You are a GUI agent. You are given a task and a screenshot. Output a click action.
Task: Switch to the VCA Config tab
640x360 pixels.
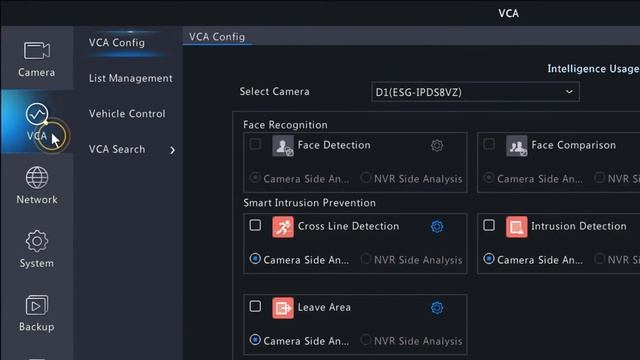(x=217, y=37)
